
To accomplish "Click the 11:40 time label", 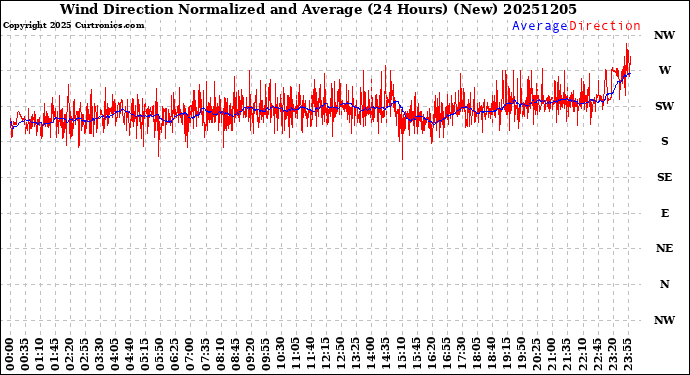I will click(x=310, y=354).
